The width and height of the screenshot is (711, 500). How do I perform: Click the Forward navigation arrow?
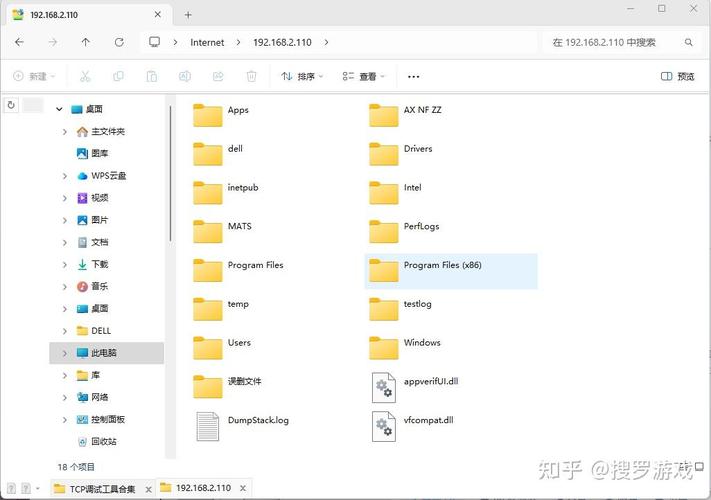click(53, 42)
